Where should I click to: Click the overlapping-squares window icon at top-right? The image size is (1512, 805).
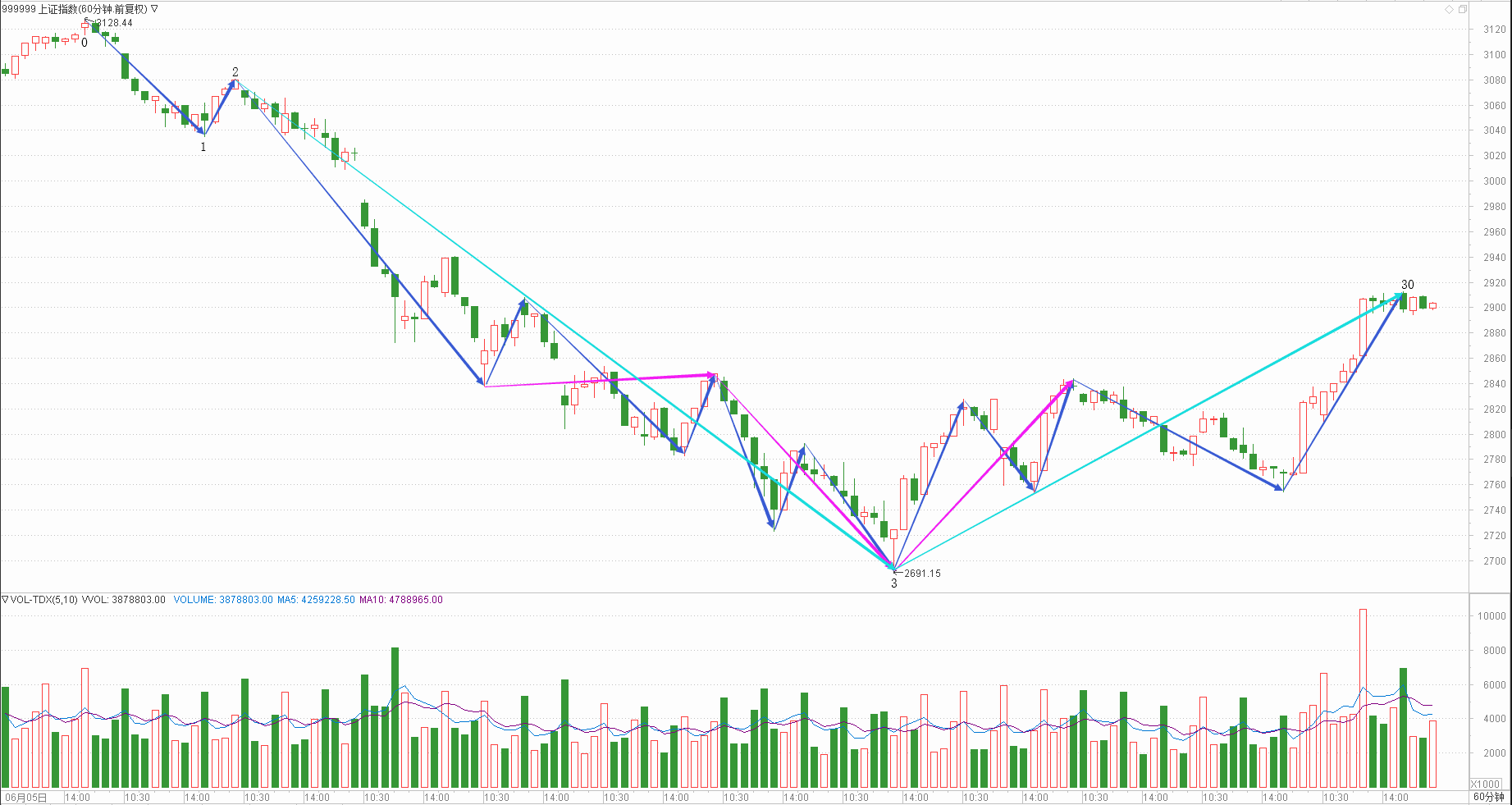[1462, 9]
